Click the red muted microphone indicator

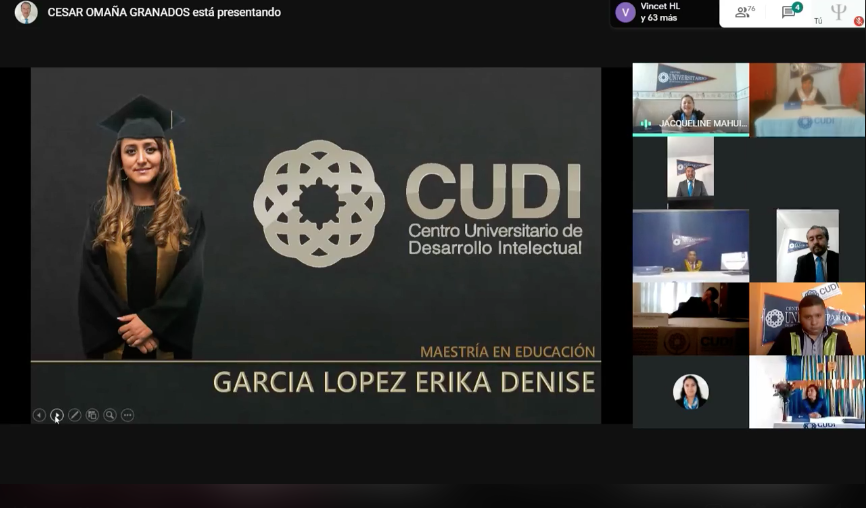point(858,21)
